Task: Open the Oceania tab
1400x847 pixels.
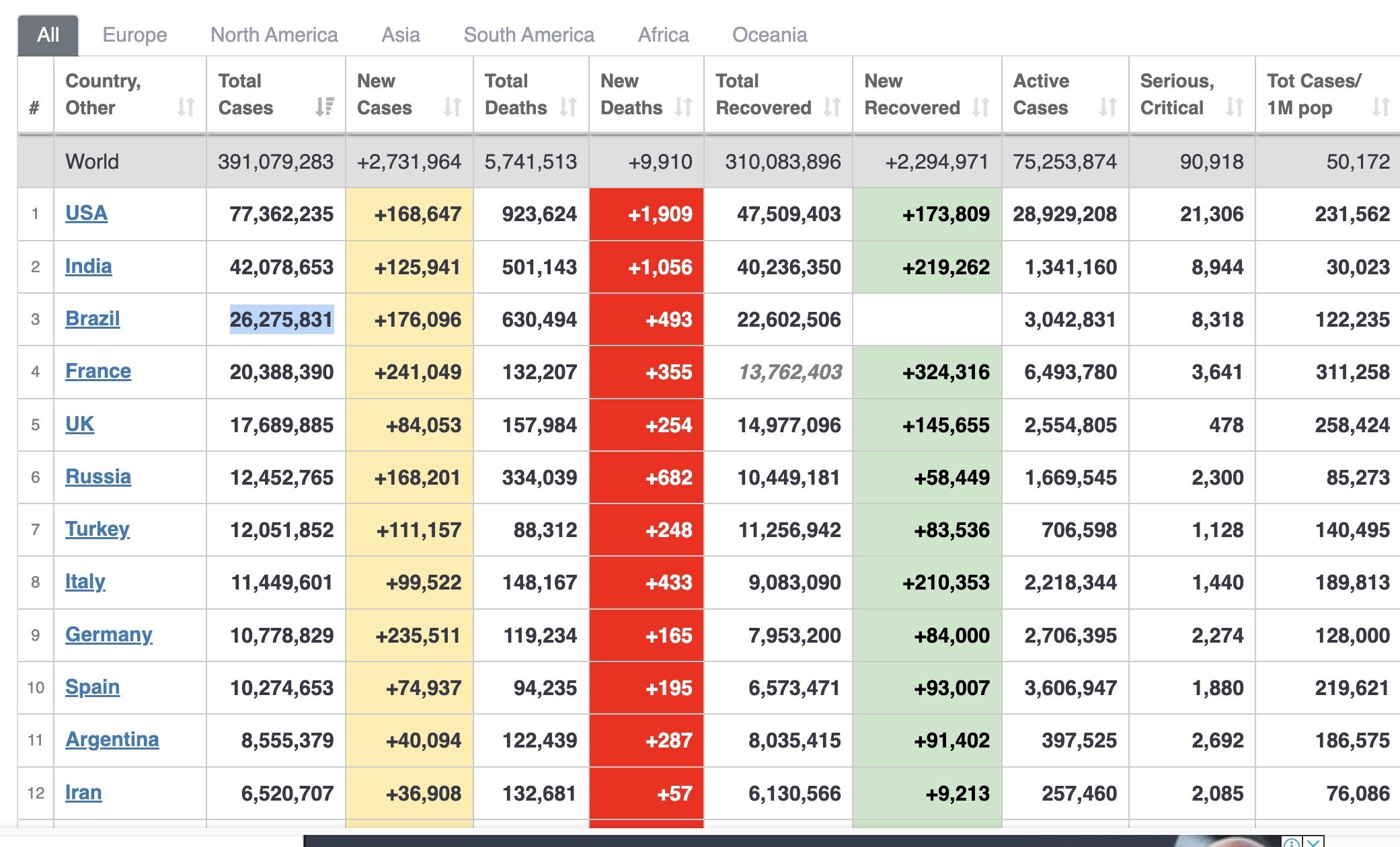Action: (771, 34)
